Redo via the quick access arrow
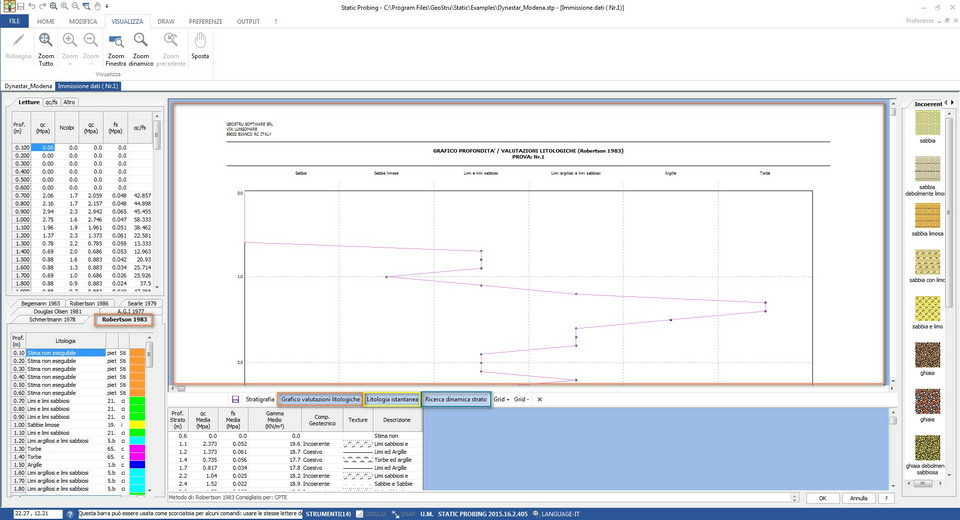 point(42,6)
